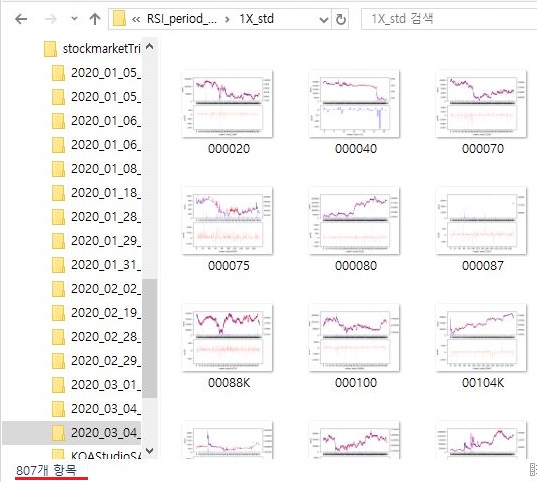
Task: Click the folder icon in address bar
Action: [120, 18]
